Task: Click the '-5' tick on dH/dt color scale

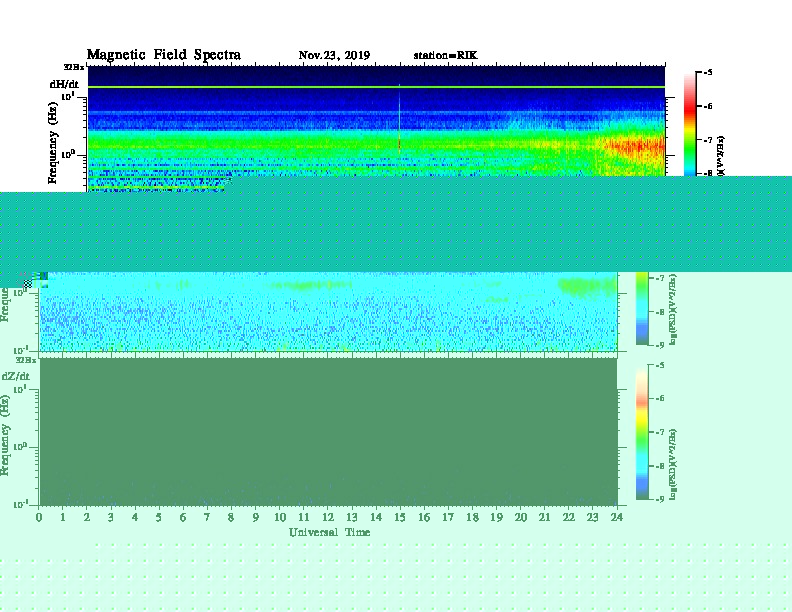Action: pyautogui.click(x=708, y=73)
